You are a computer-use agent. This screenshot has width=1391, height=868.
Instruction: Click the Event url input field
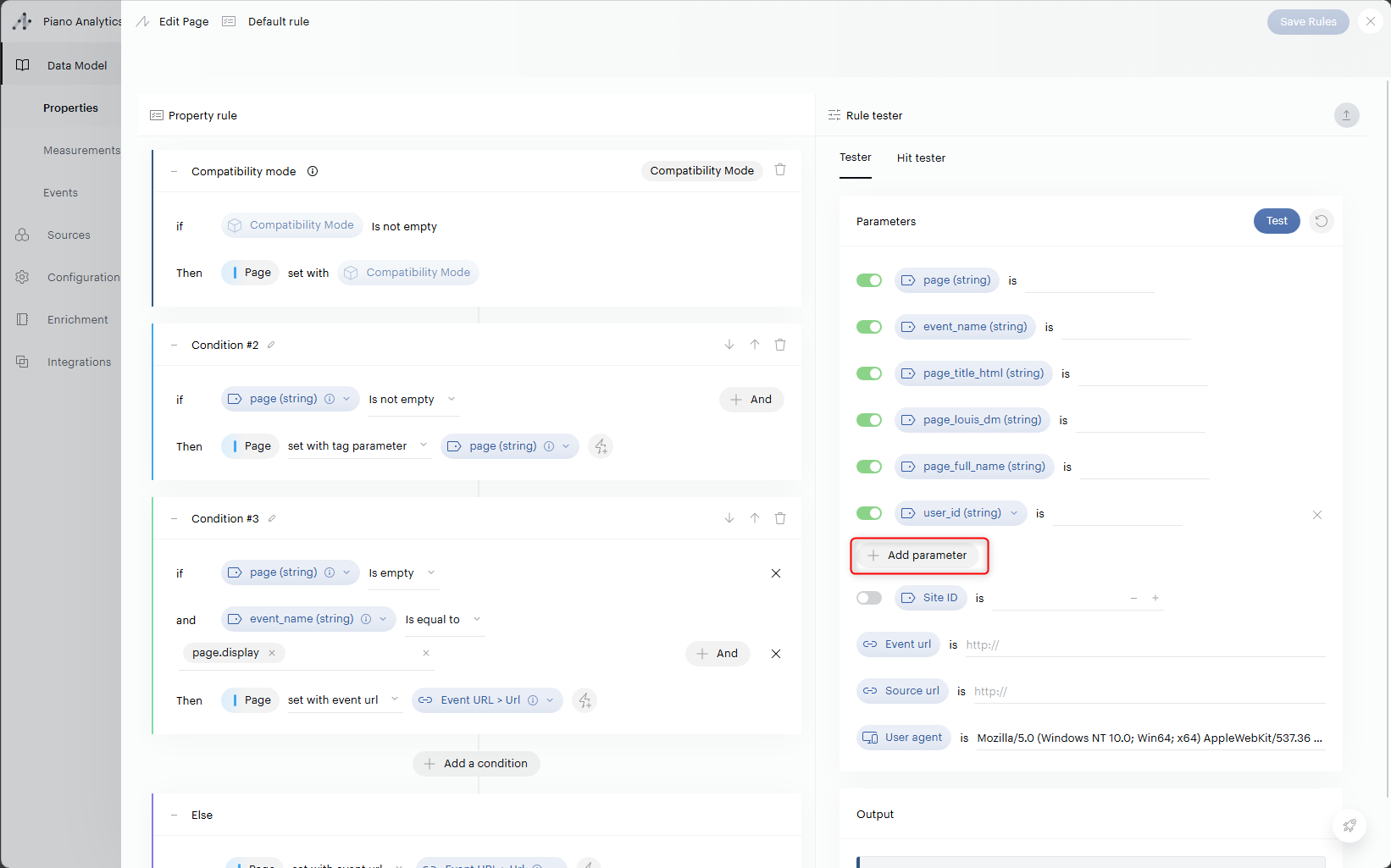[x=1144, y=645]
